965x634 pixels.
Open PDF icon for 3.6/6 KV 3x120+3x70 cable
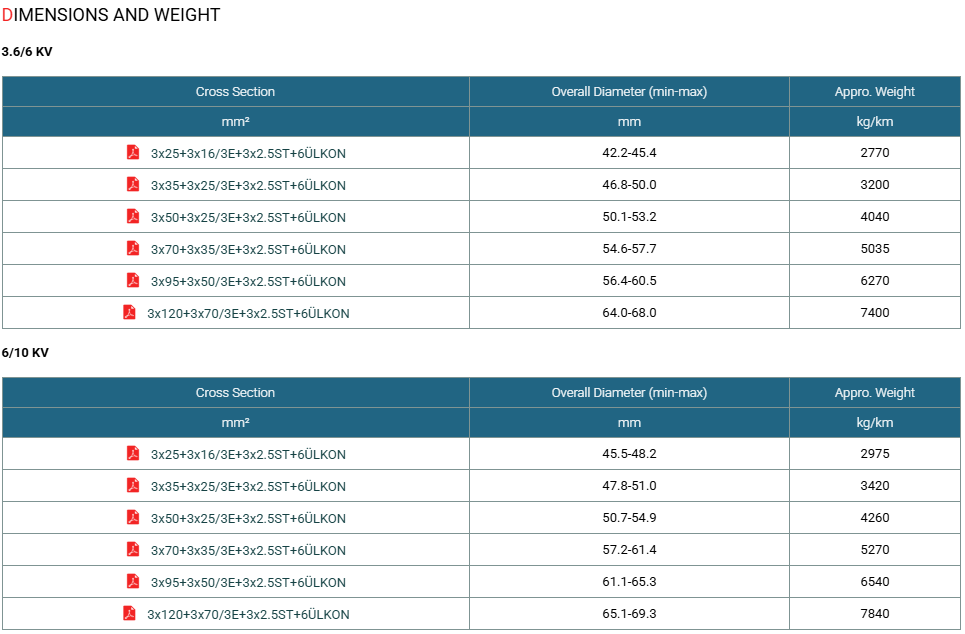point(129,312)
